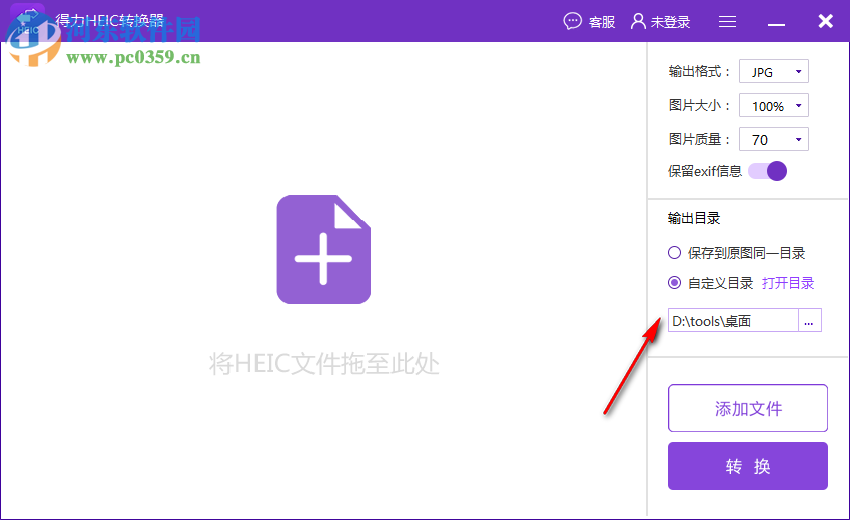Minimize the HEIC converter window
This screenshot has width=850, height=520.
(x=776, y=24)
